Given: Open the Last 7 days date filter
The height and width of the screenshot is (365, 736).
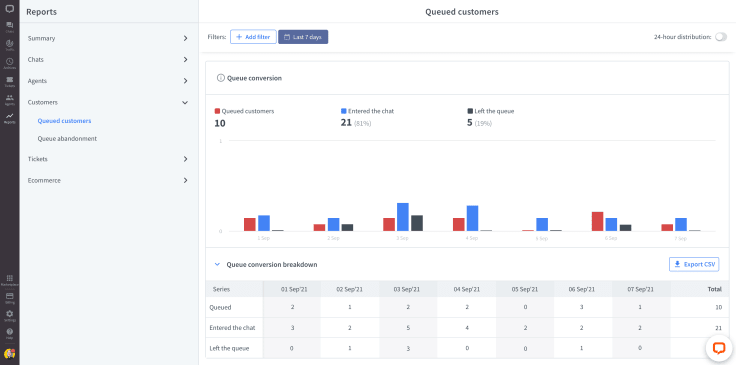Looking at the screenshot, I should coord(303,37).
